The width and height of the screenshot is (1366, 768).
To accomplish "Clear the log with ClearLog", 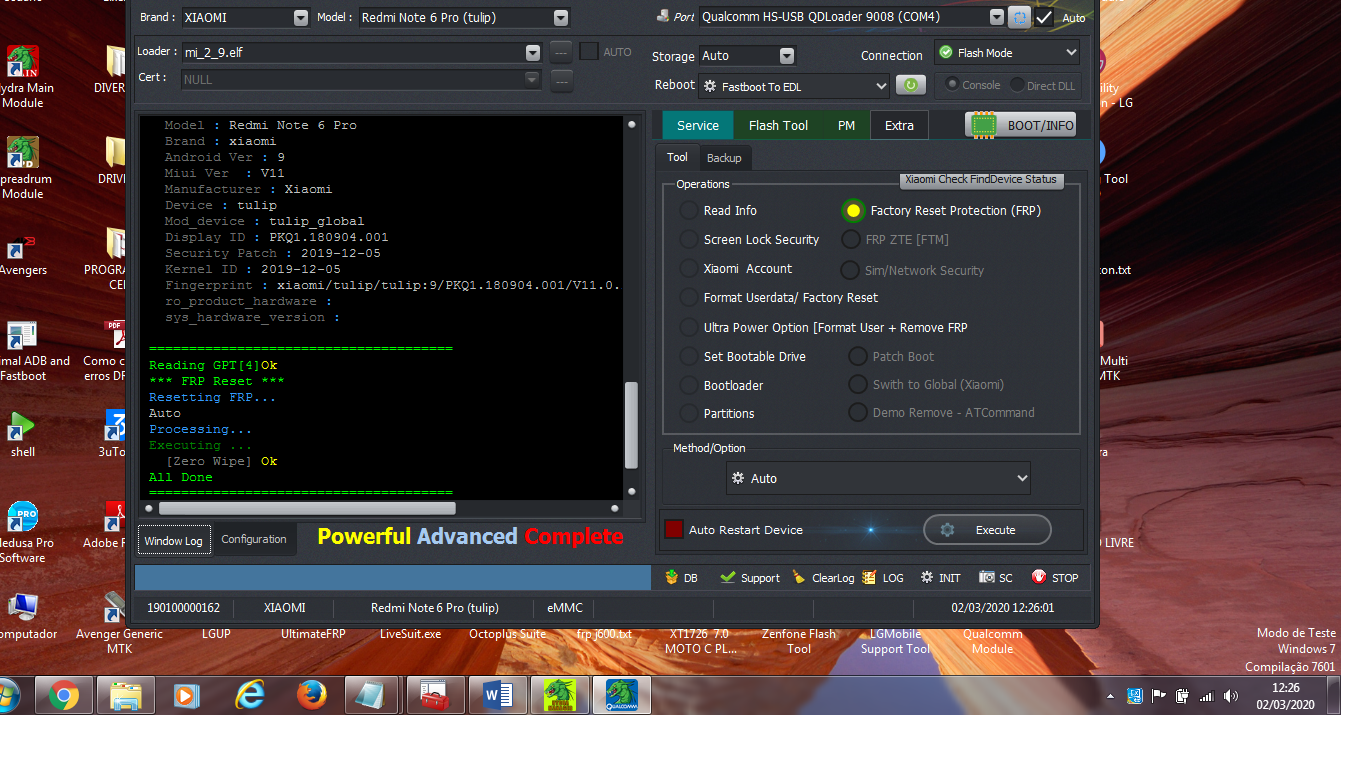I will pyautogui.click(x=823, y=578).
